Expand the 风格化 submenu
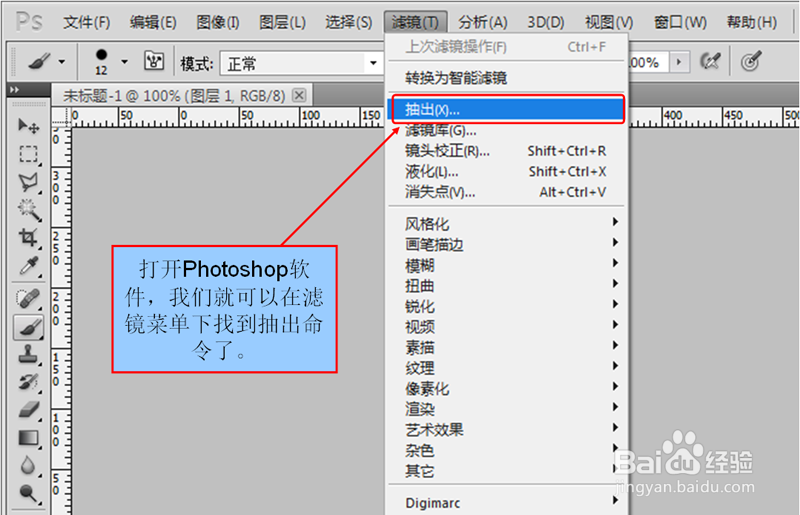 coord(506,224)
